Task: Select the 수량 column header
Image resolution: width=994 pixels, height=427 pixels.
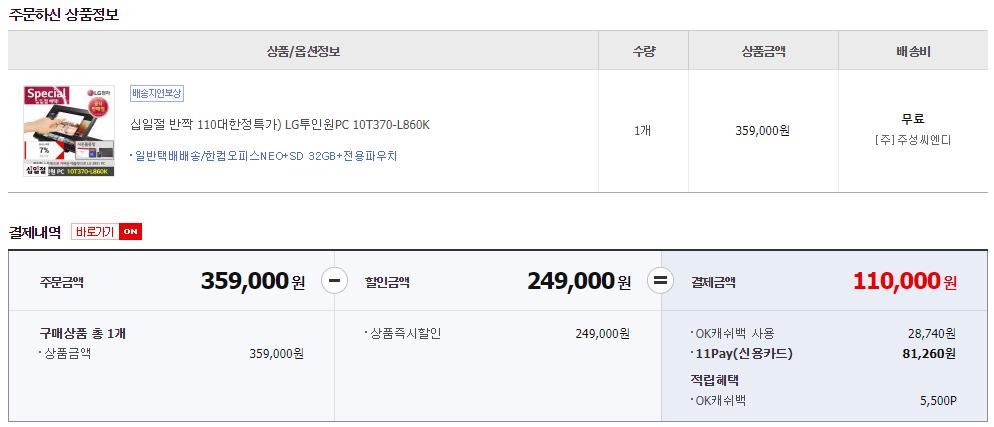Action: (645, 51)
